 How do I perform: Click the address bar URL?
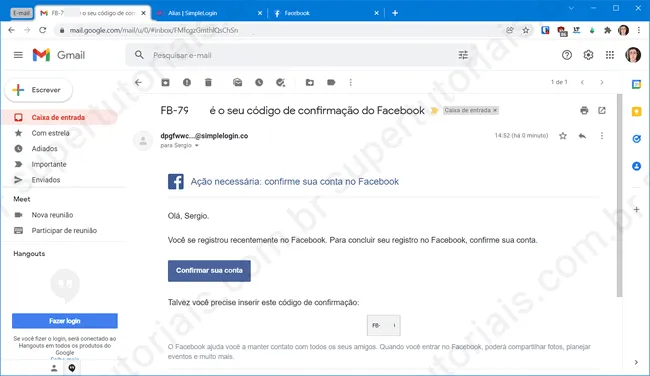(154, 30)
